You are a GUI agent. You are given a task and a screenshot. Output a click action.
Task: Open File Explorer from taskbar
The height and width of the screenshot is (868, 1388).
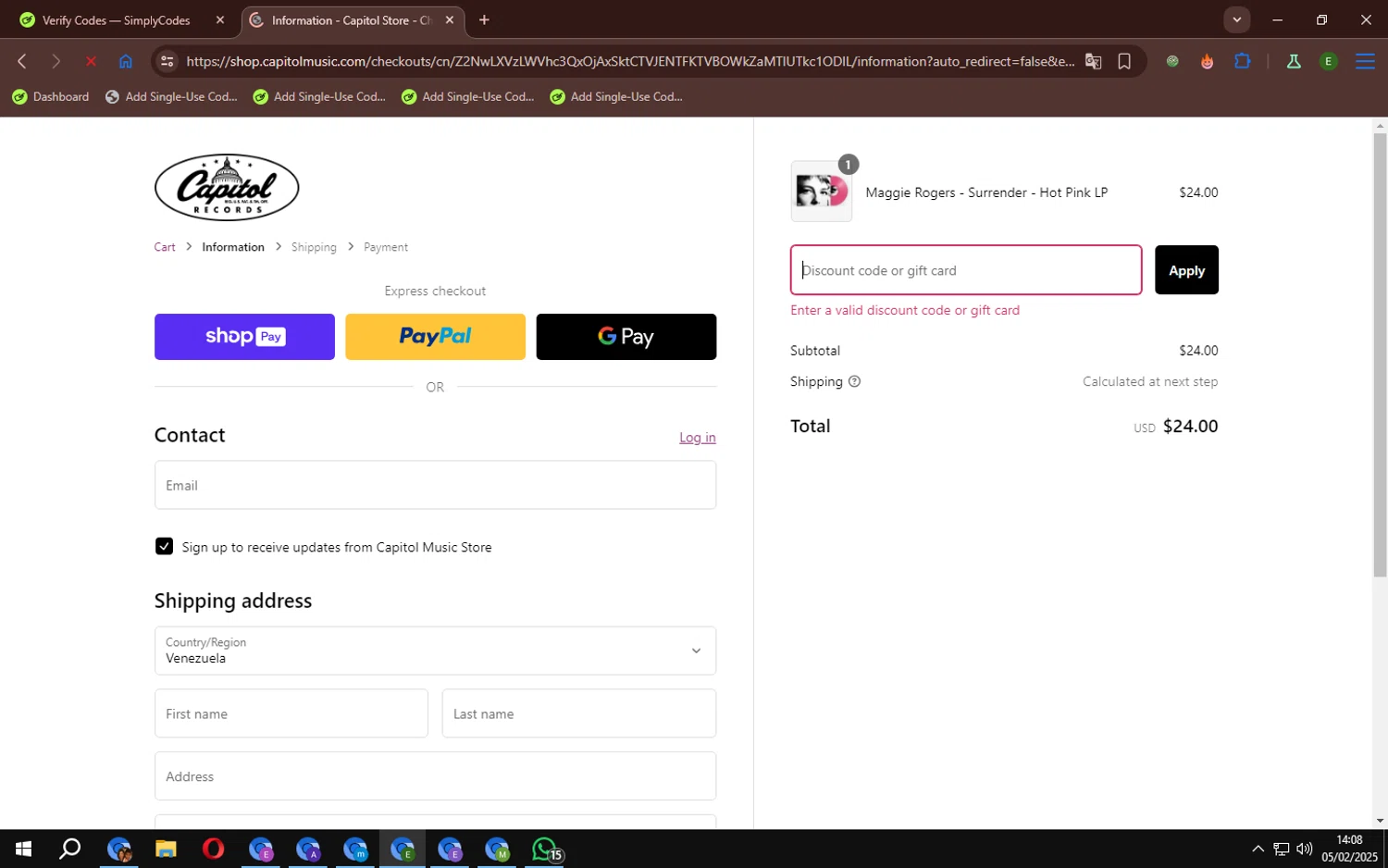pos(166,849)
